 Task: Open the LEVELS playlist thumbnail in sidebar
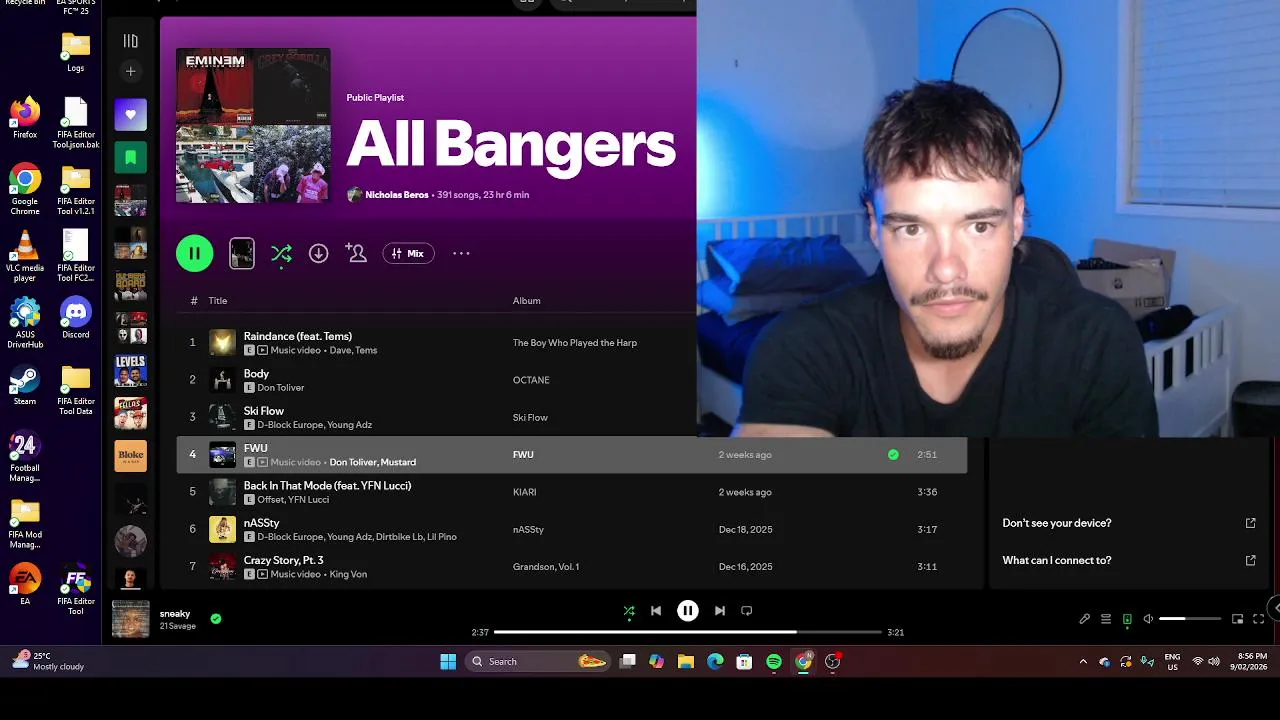130,370
